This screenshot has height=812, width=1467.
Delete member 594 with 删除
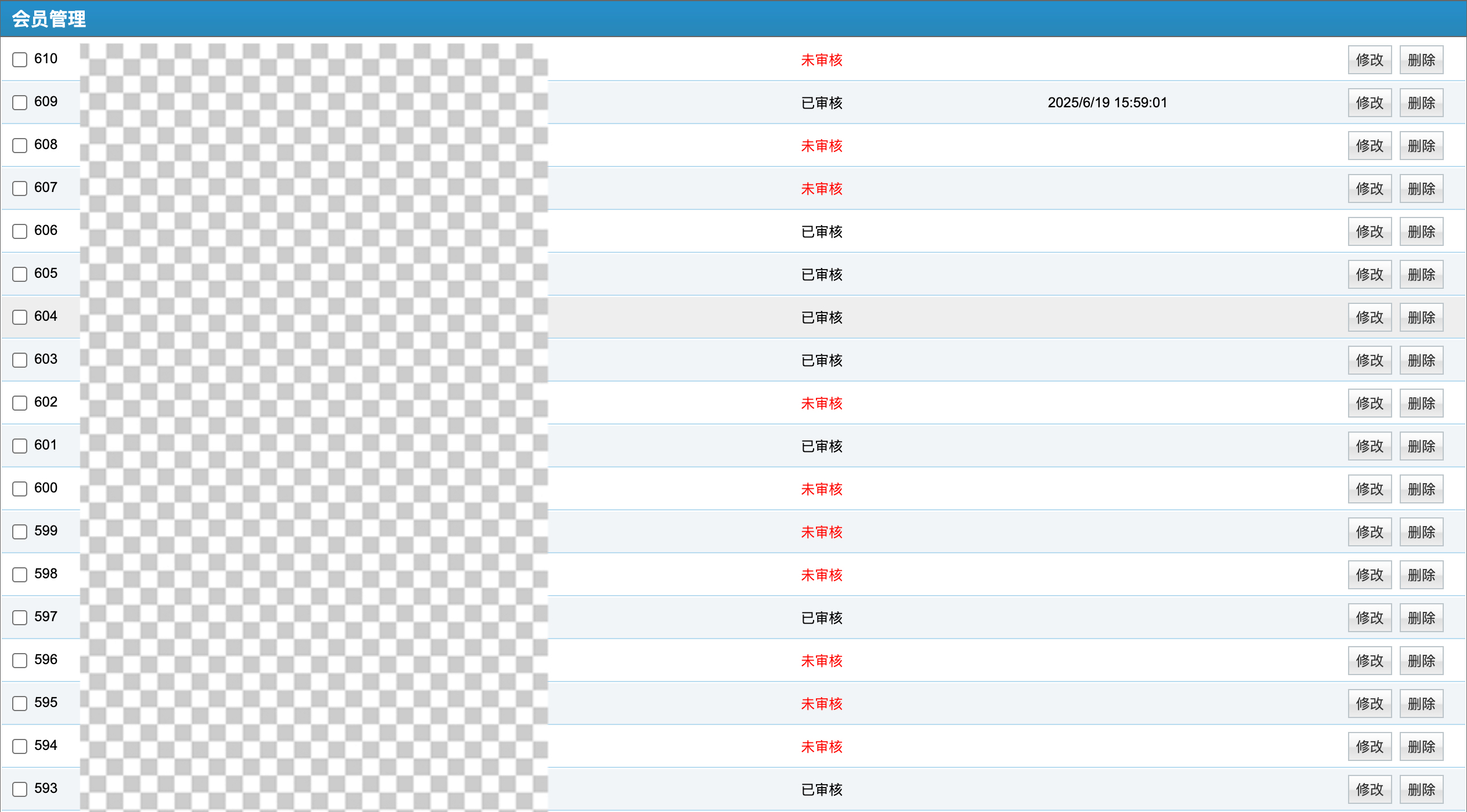tap(1421, 746)
